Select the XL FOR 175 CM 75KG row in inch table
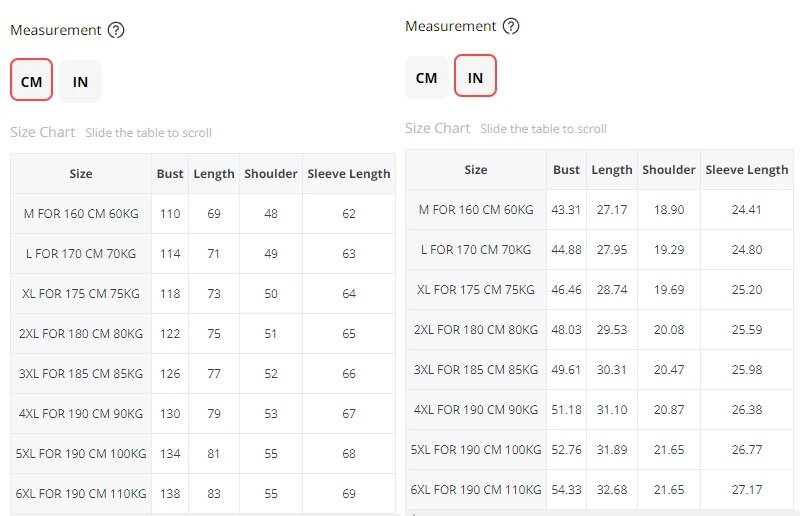The image size is (800, 516). tap(476, 289)
